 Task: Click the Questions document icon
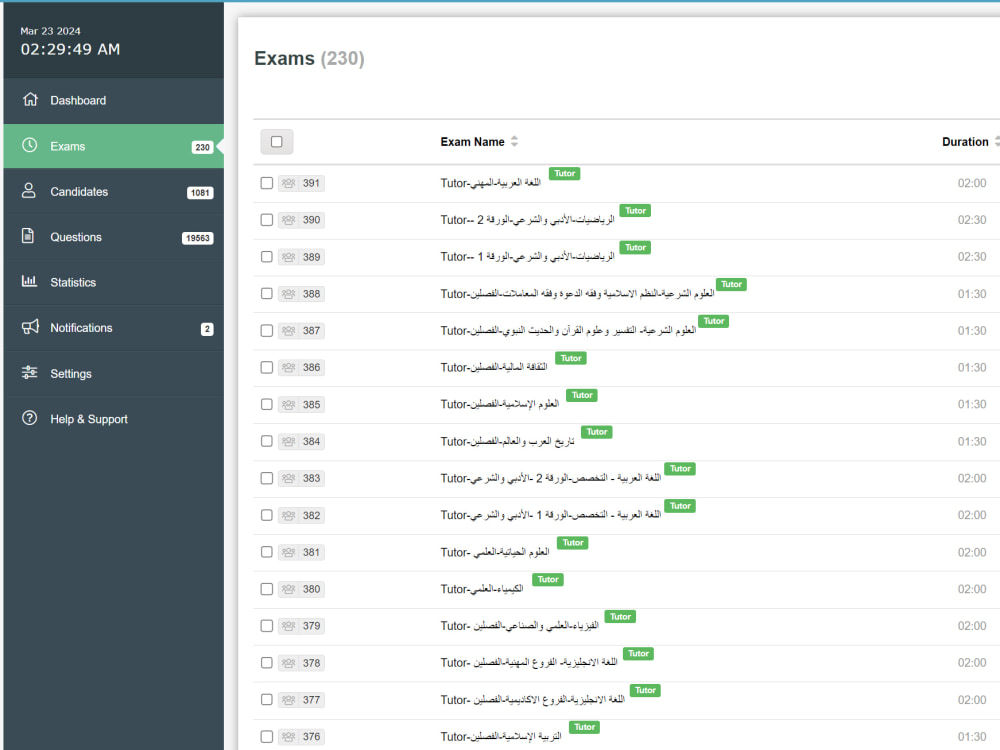click(x=28, y=236)
